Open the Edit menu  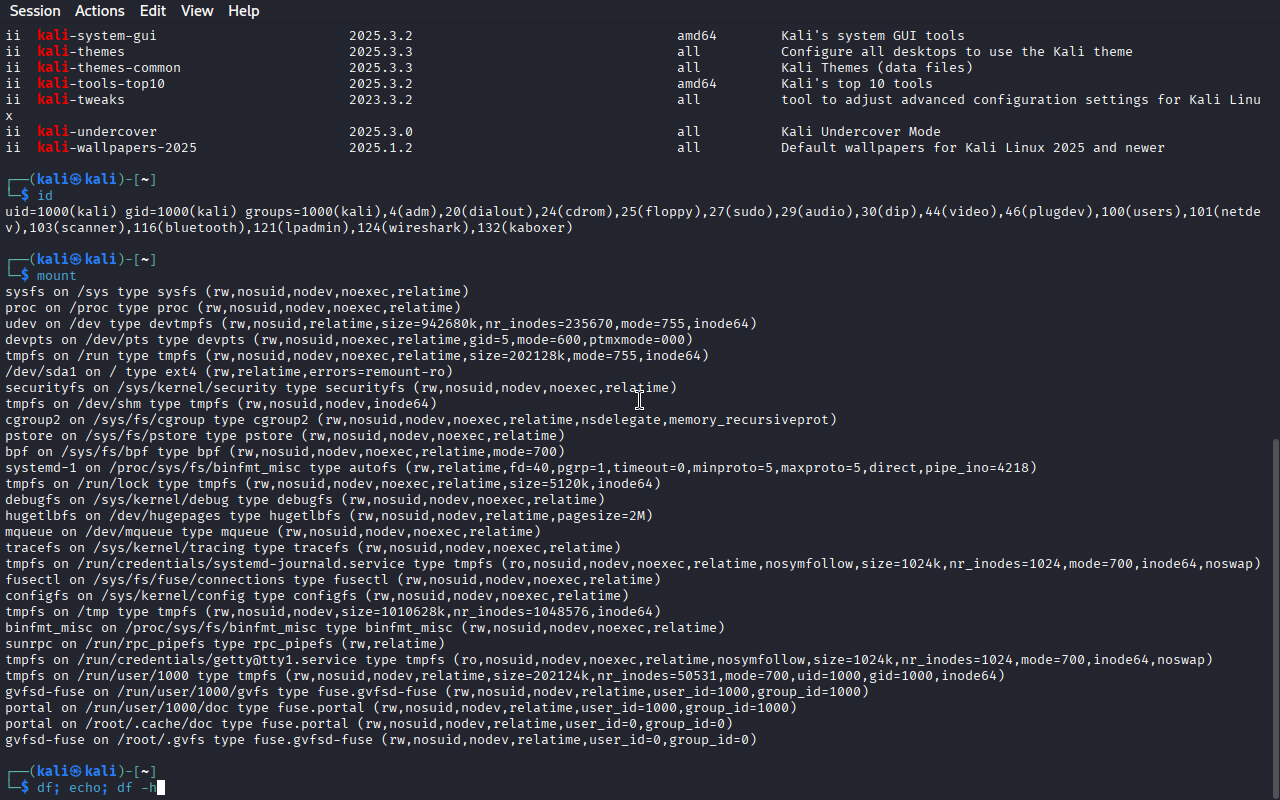[x=153, y=11]
